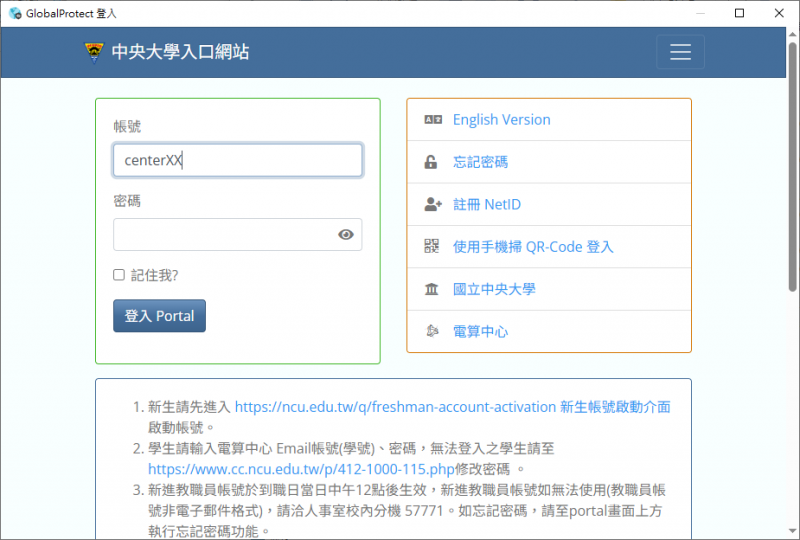The height and width of the screenshot is (540, 800).
Task: Click the GlobalProtect title bar icon
Action: tap(14, 13)
